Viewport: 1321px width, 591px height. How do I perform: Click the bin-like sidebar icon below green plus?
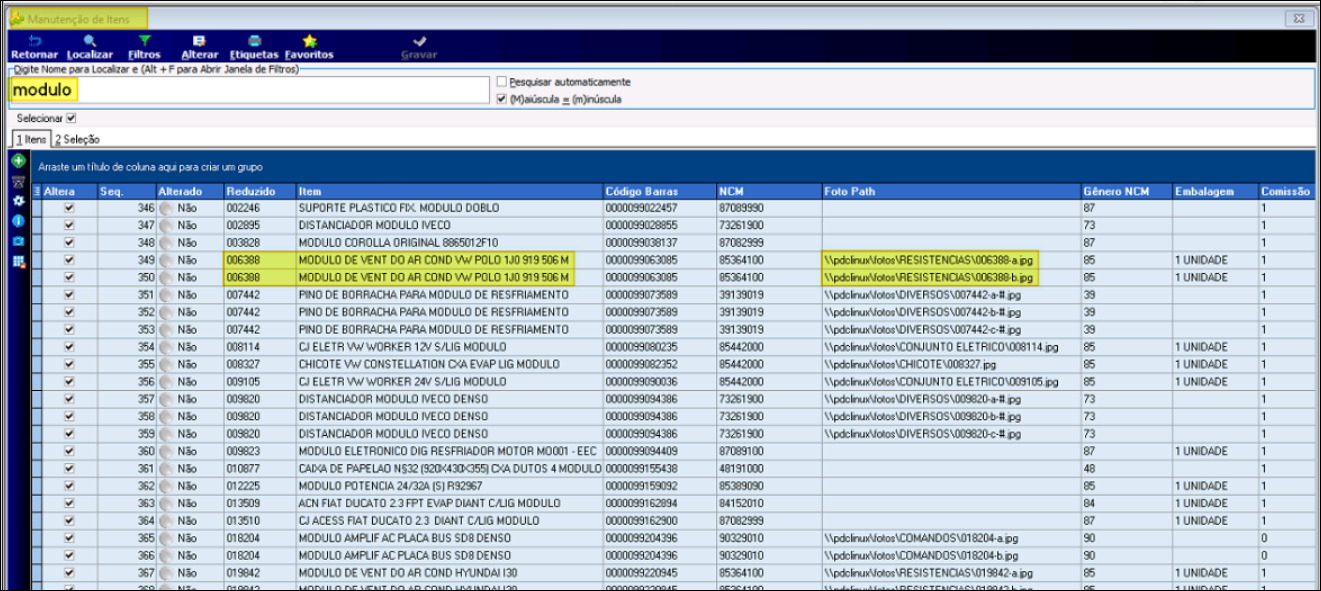coord(17,181)
